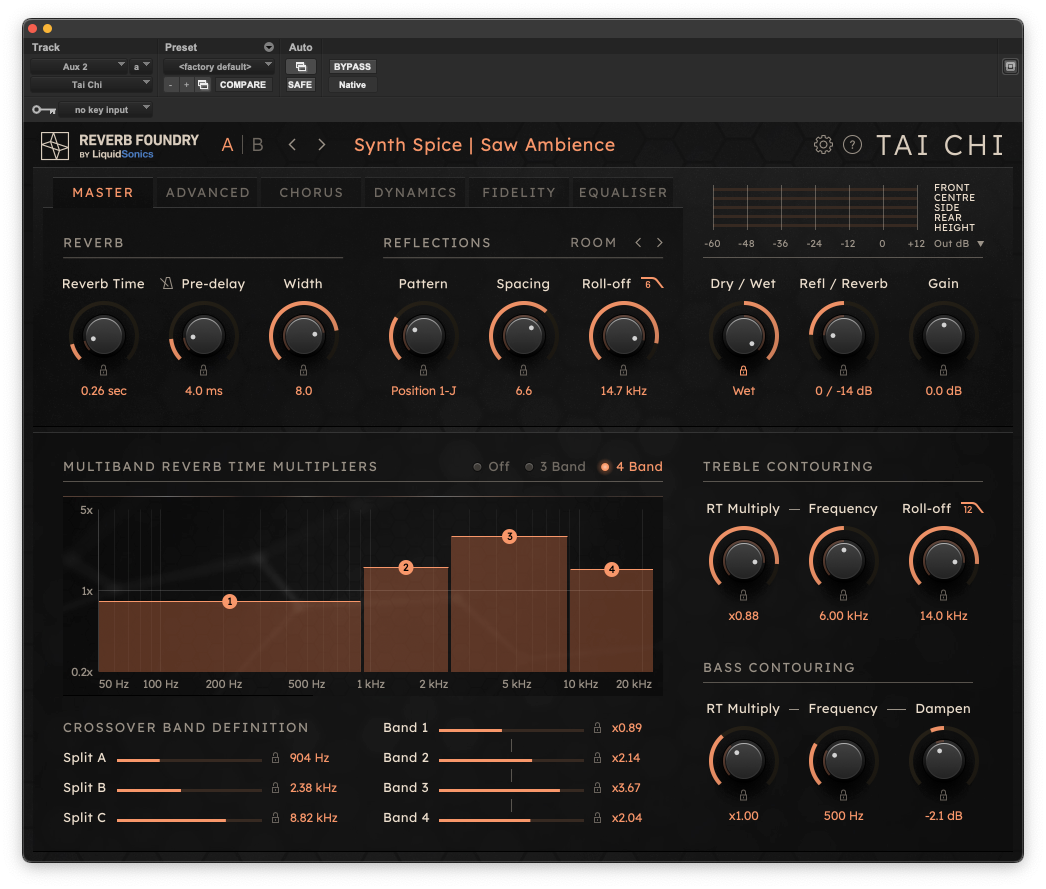Image resolution: width=1046 pixels, height=889 pixels.
Task: Open the Out dB meter dropdown
Action: coord(959,244)
